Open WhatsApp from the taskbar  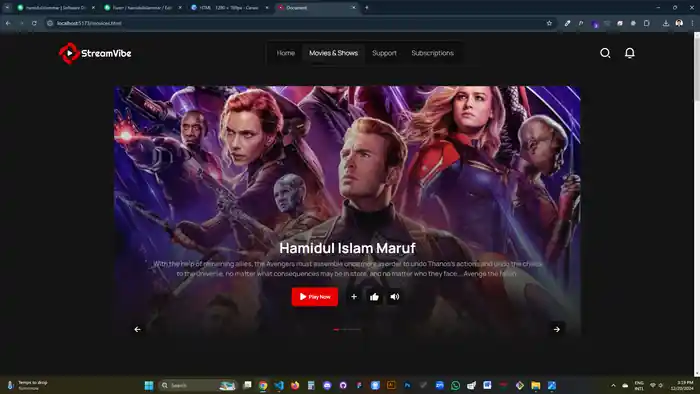(x=455, y=386)
